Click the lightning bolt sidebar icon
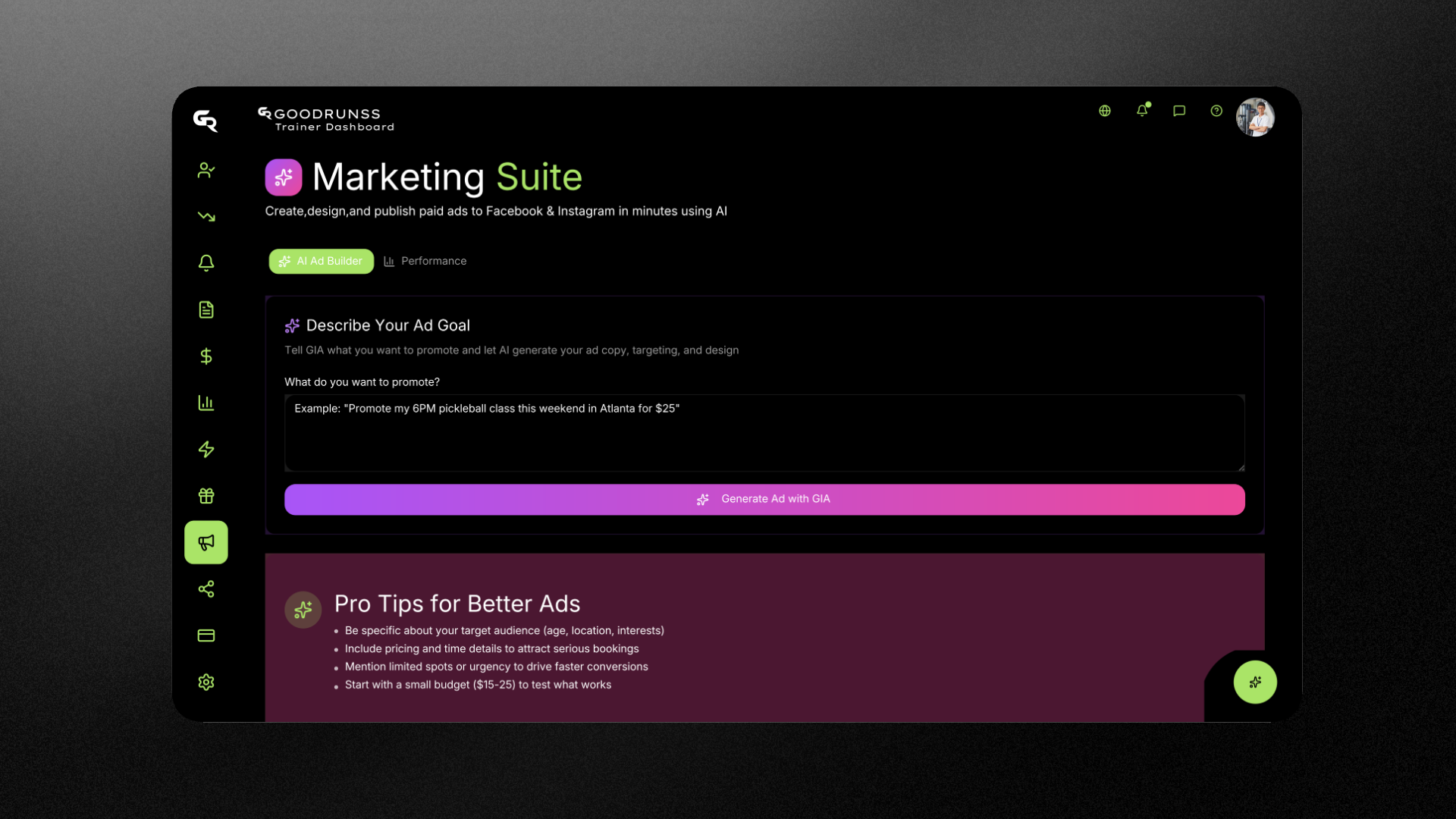 click(x=206, y=450)
